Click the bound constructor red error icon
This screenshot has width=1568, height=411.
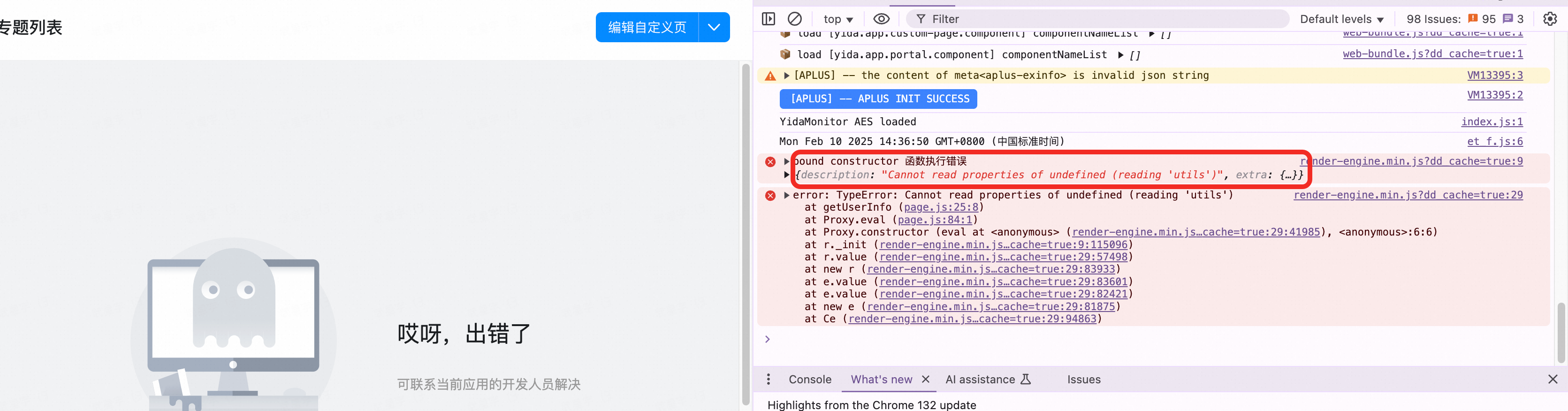coord(770,162)
